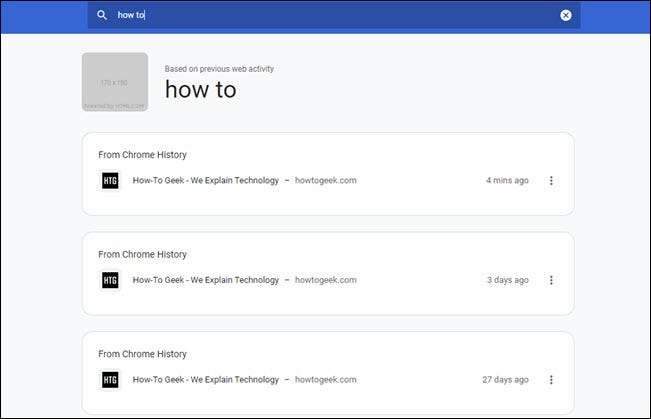Open the three-dot menu for the 3 days ago entry
This screenshot has width=651, height=419.
[551, 280]
